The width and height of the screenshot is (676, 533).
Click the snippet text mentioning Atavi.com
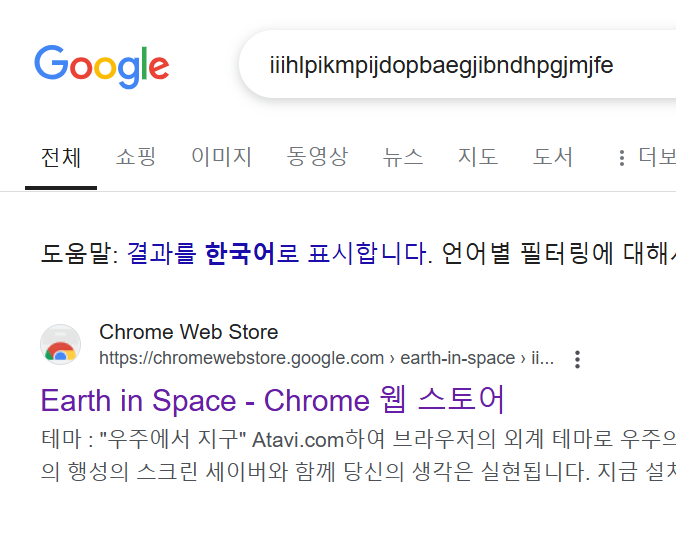pyautogui.click(x=358, y=455)
